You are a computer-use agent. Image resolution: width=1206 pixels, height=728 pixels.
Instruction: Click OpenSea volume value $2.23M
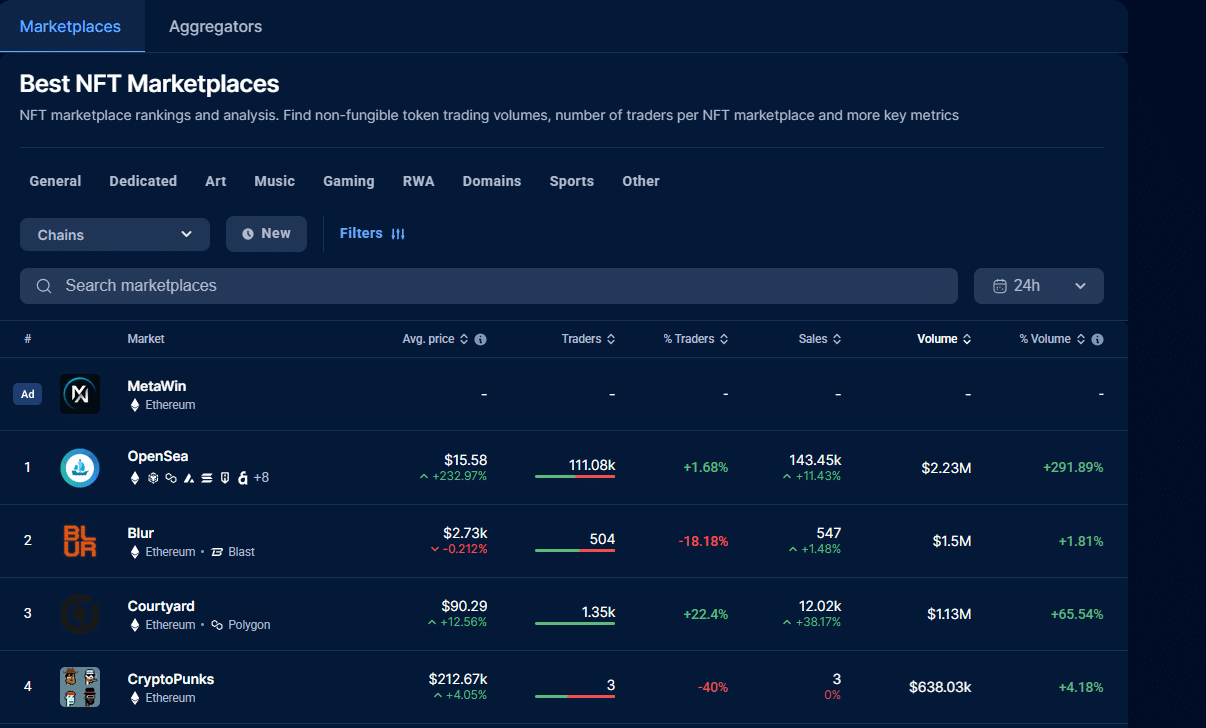tap(946, 467)
